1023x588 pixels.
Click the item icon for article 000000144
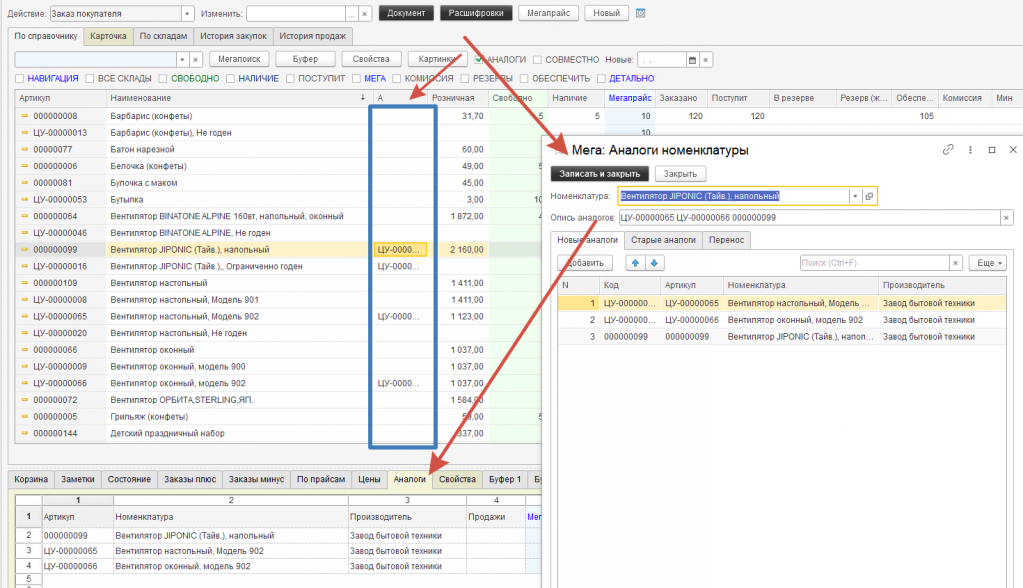click(x=25, y=433)
